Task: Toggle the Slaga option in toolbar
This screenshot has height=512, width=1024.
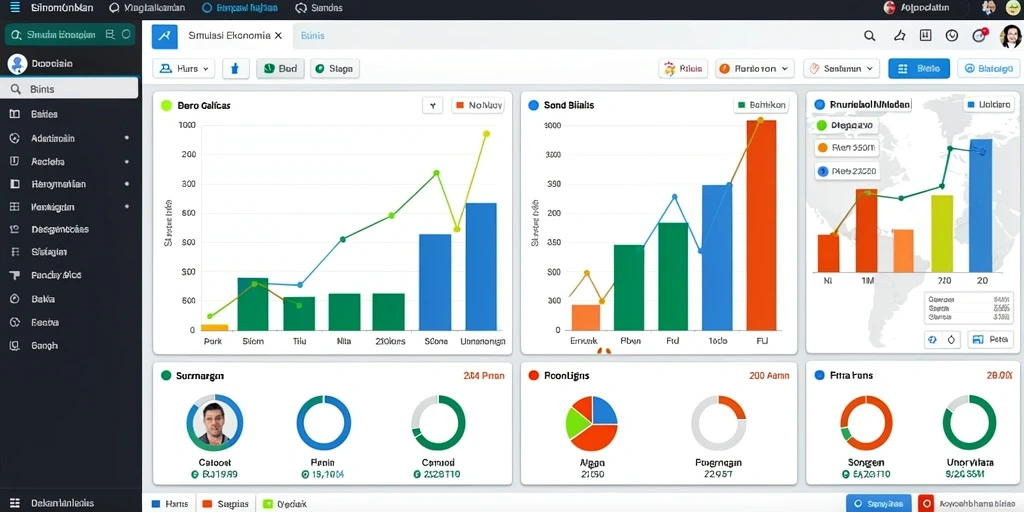Action: point(334,68)
